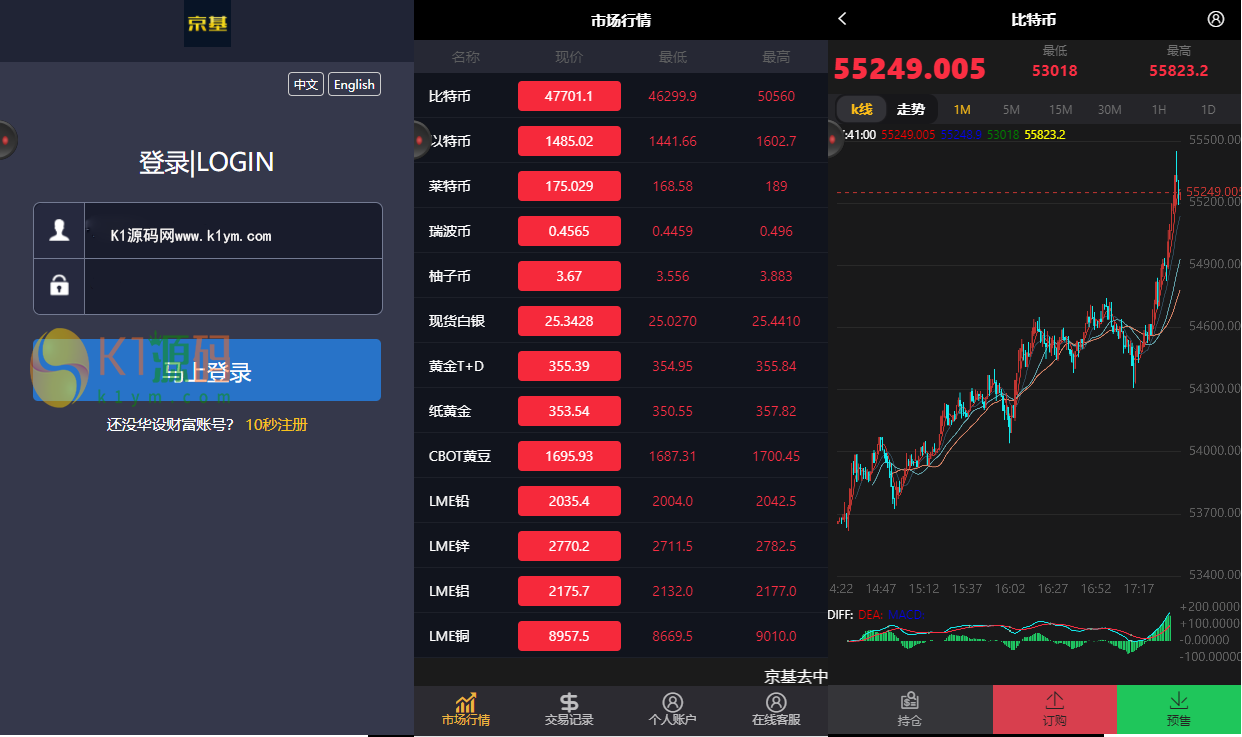Click the 莱特币 name in market list
The height and width of the screenshot is (737, 1242).
450,186
